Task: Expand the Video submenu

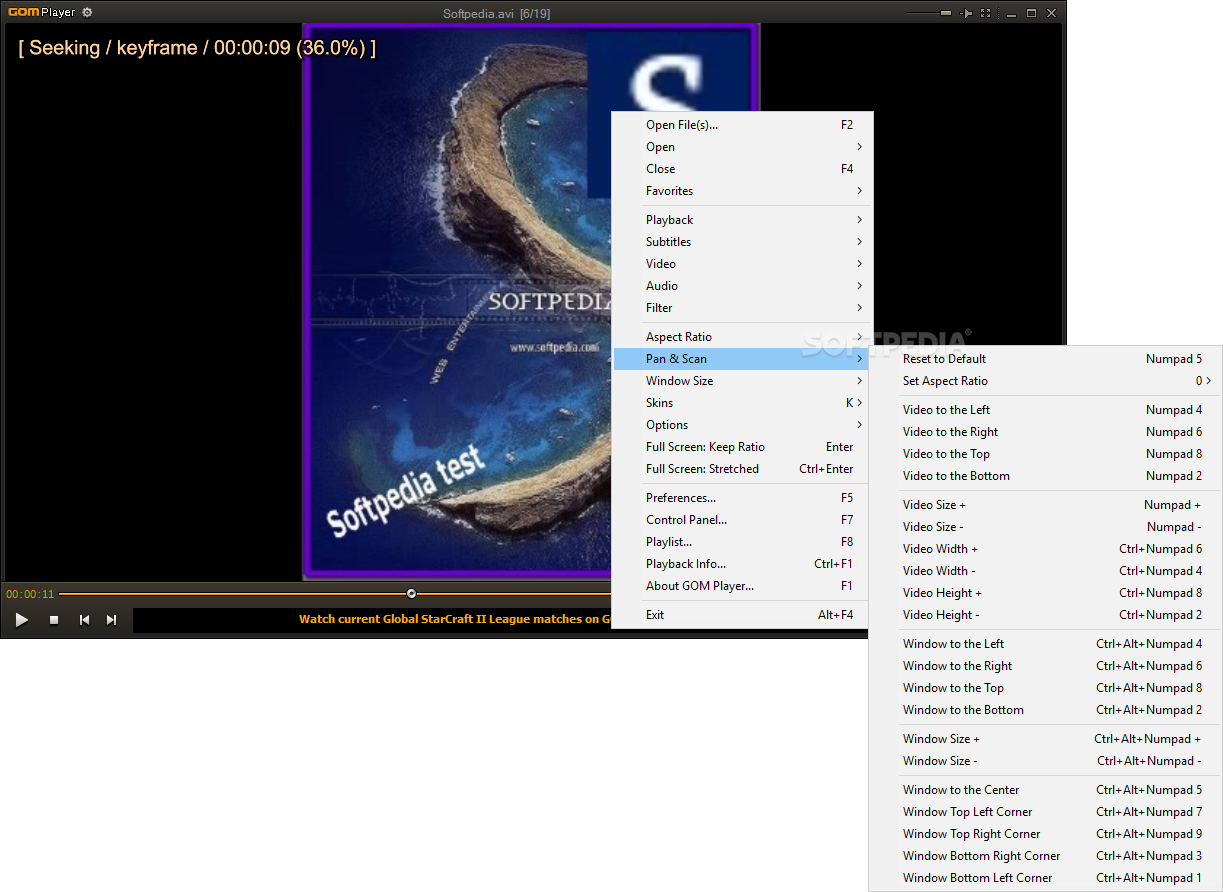Action: pos(743,264)
